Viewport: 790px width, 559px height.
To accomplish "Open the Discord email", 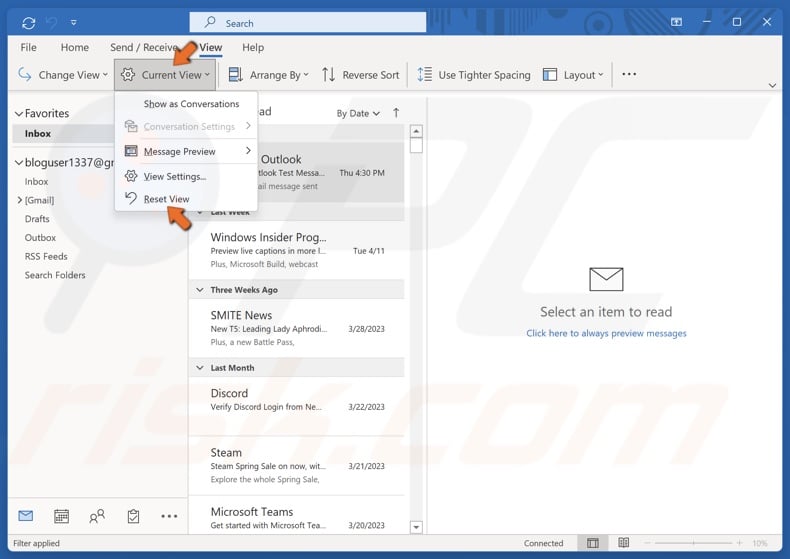I will (297, 405).
